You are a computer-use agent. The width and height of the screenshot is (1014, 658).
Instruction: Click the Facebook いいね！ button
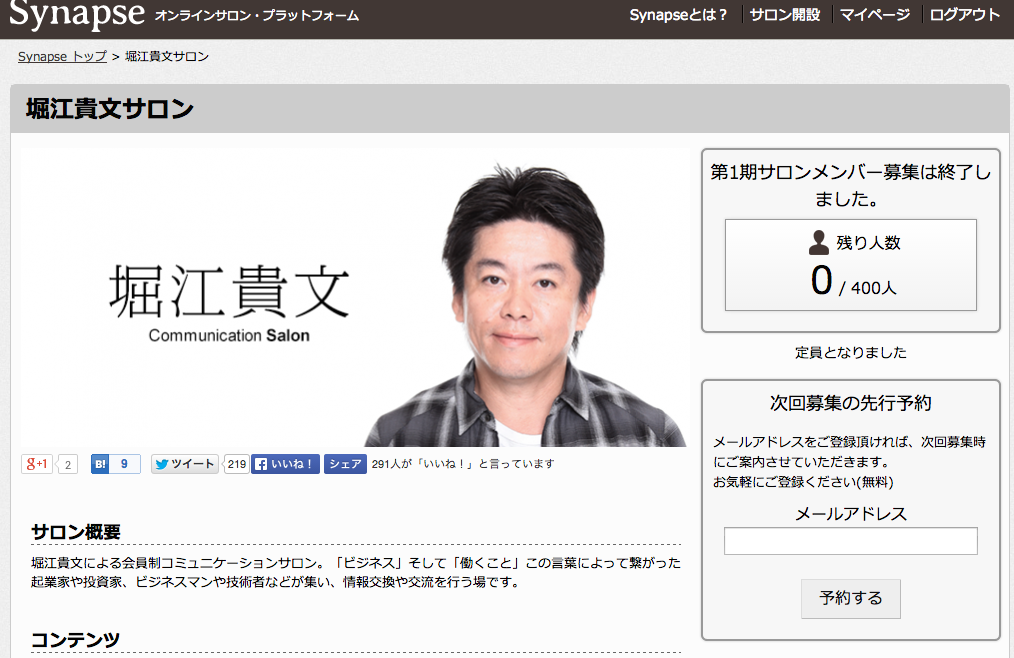pyautogui.click(x=285, y=464)
